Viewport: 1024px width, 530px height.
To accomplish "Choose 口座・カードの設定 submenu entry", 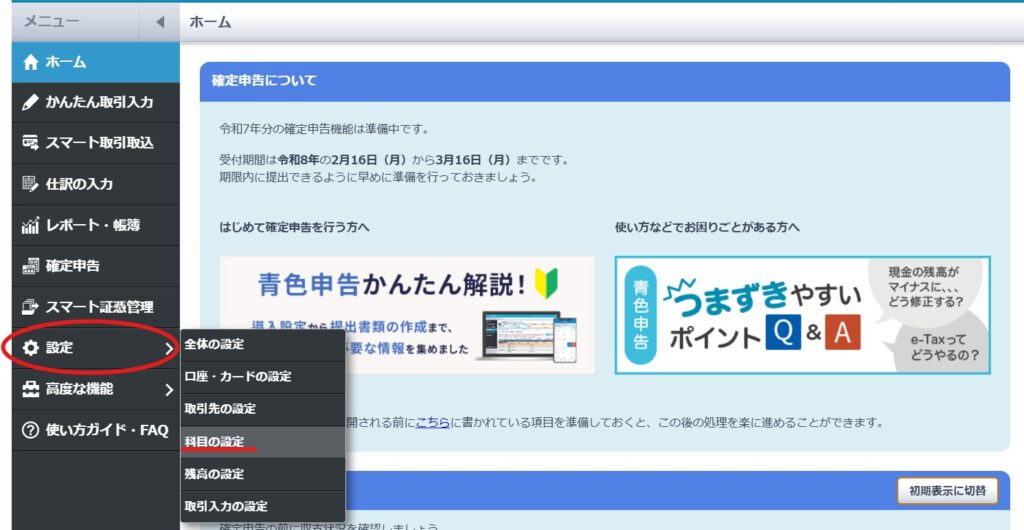I will click(238, 376).
